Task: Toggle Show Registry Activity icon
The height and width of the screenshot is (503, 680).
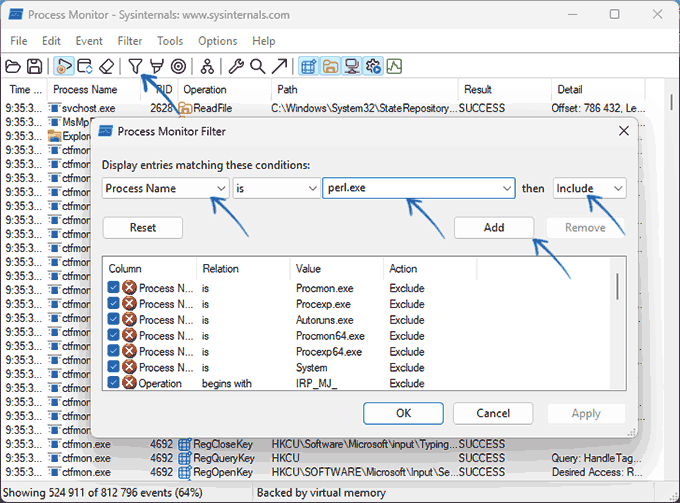Action: pos(308,66)
